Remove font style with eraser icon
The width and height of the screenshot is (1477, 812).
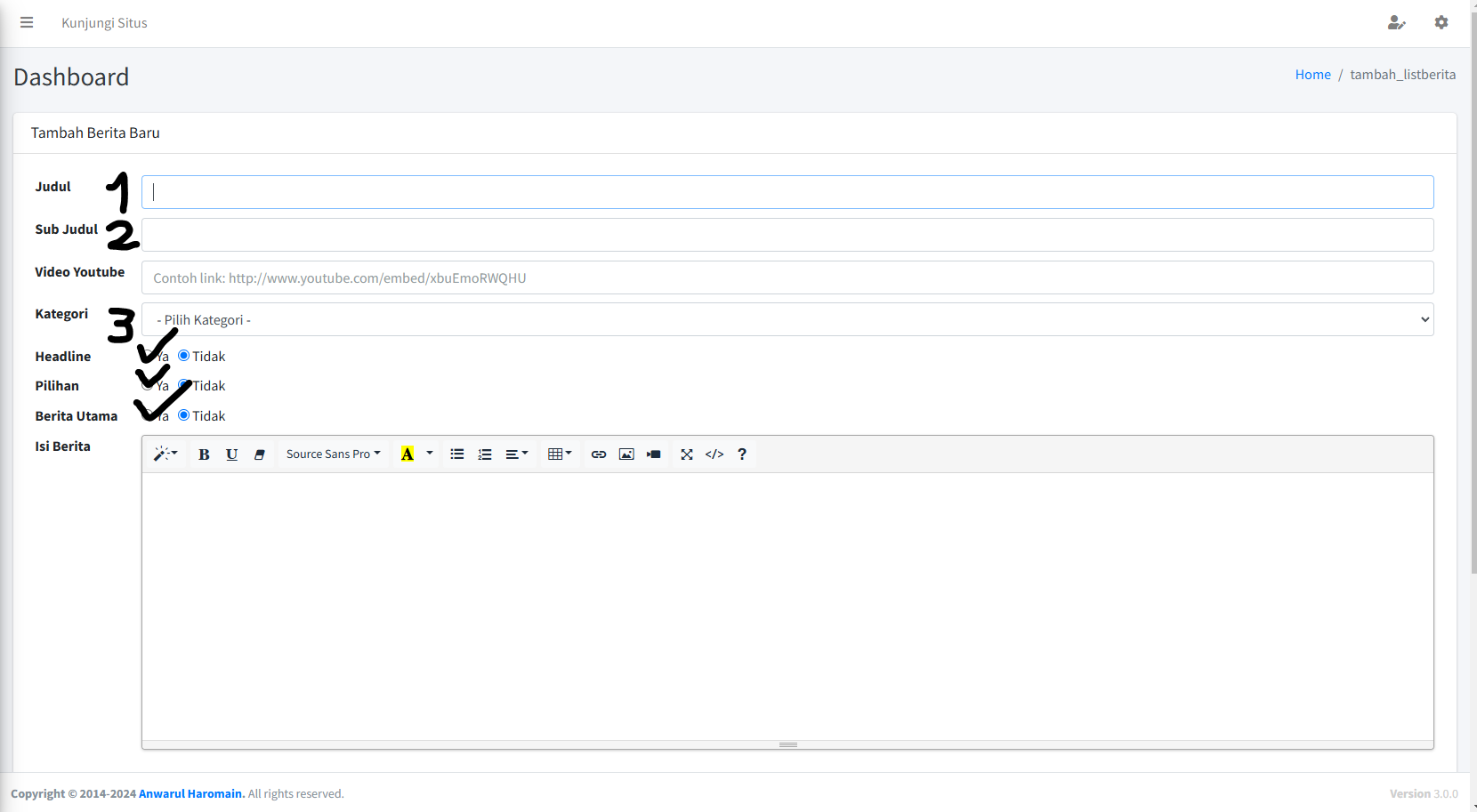259,454
